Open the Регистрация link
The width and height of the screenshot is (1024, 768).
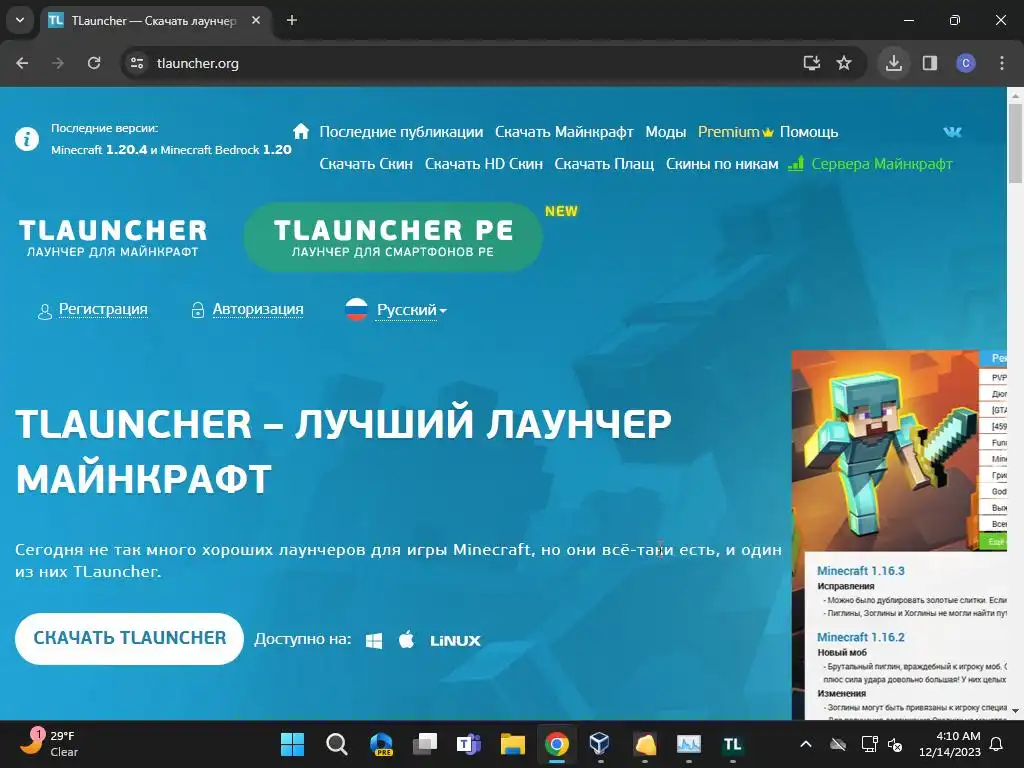[x=103, y=309]
